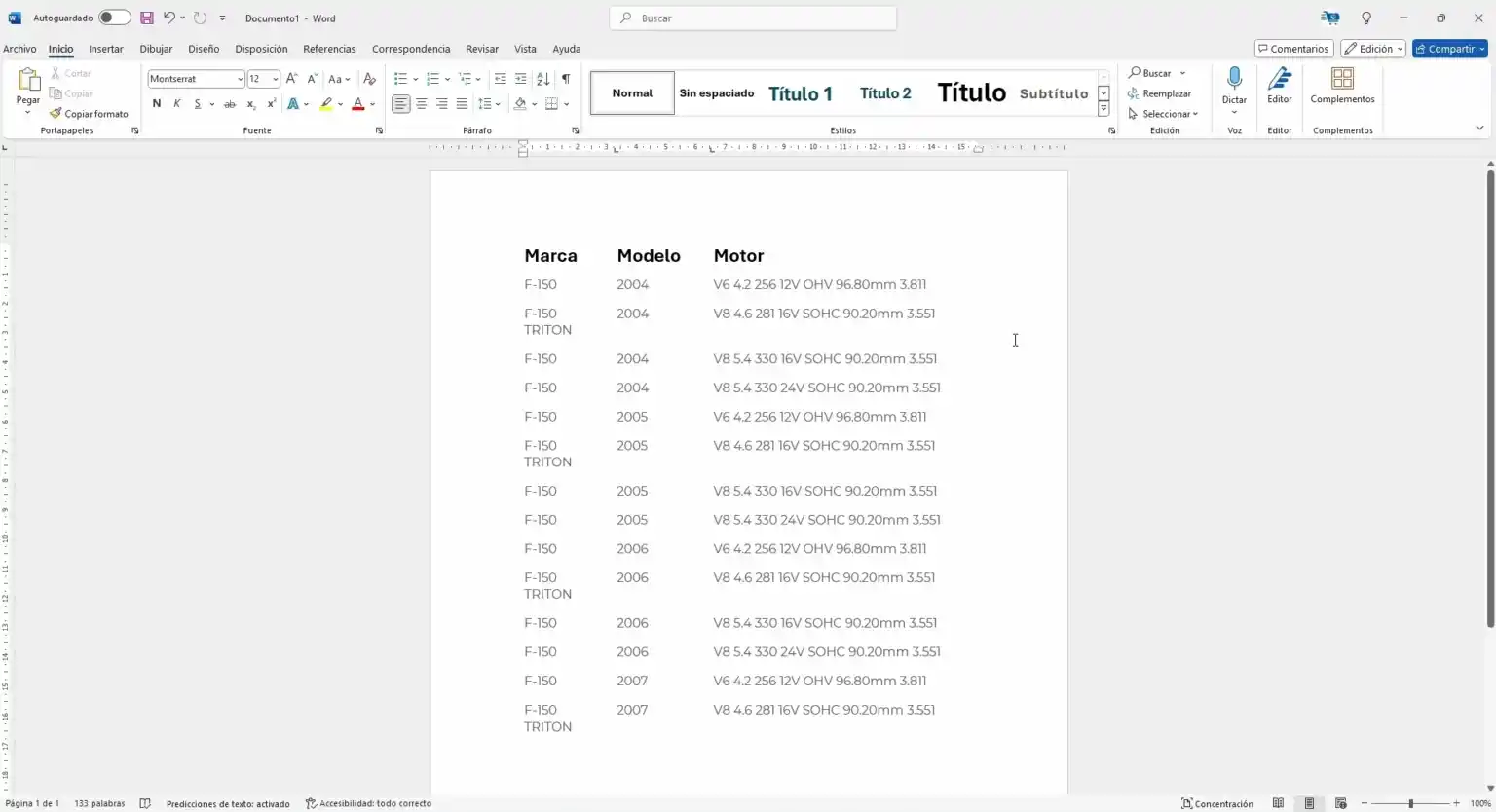Click the lightbulb icon in title bar
The image size is (1496, 812).
[1366, 18]
